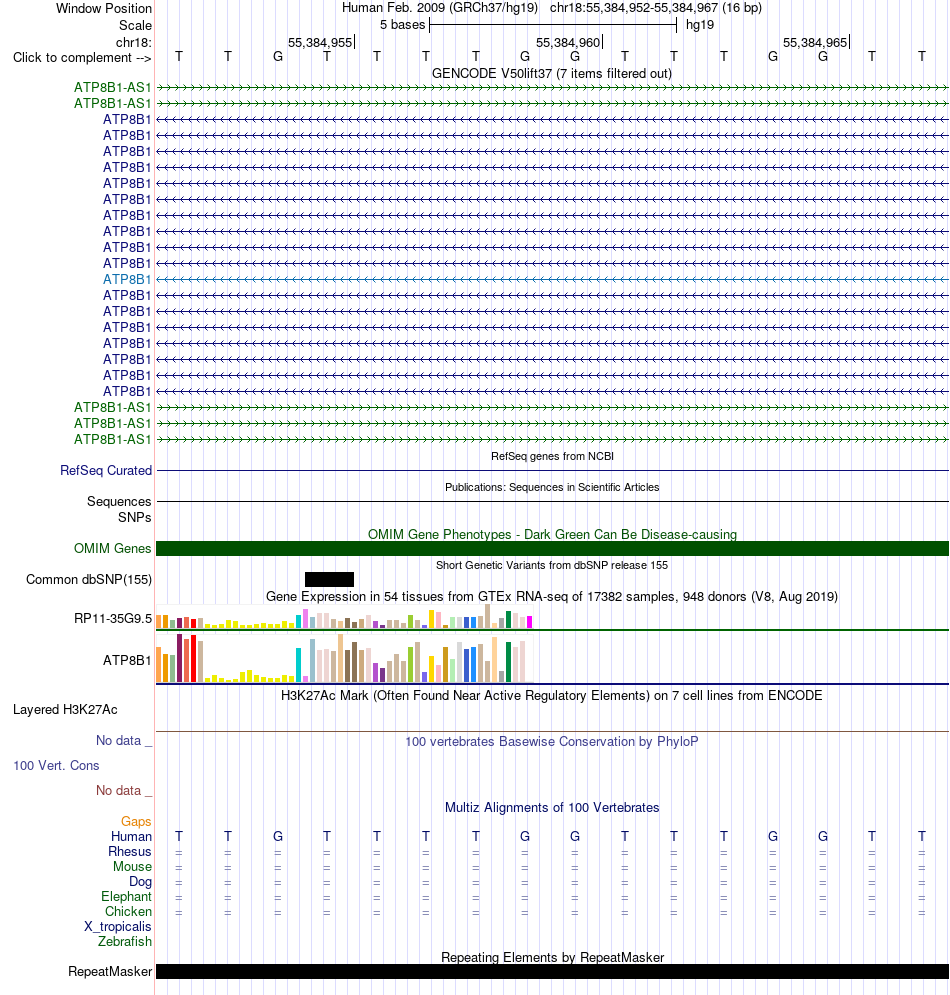Click the 55,384,965 coordinate label
This screenshot has height=995, width=950.
tap(815, 43)
